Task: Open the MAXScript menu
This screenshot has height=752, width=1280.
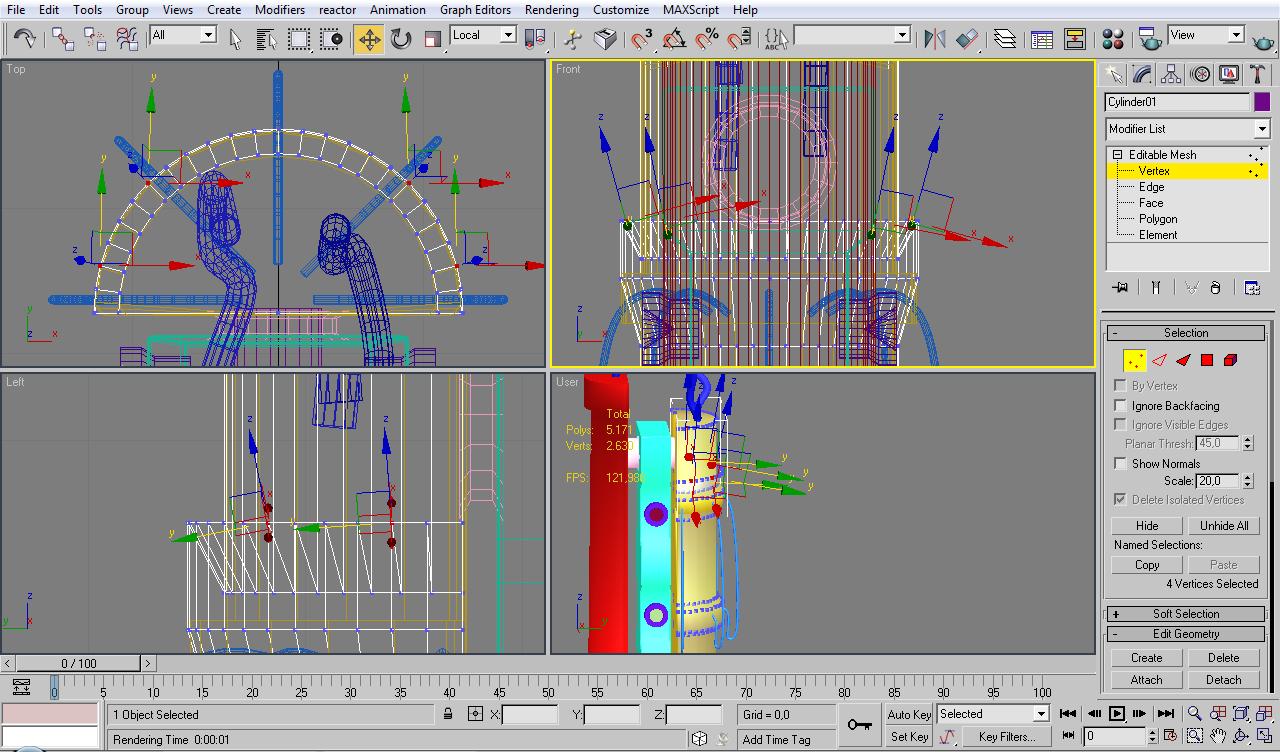Action: point(691,10)
